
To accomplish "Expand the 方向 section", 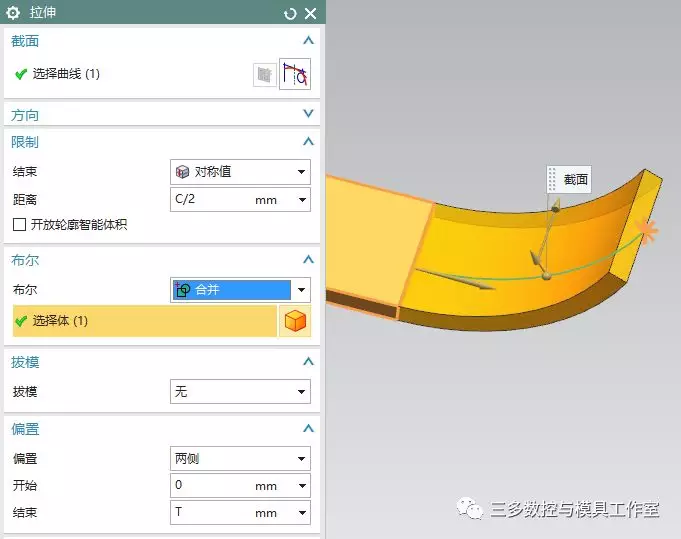I will pyautogui.click(x=308, y=114).
